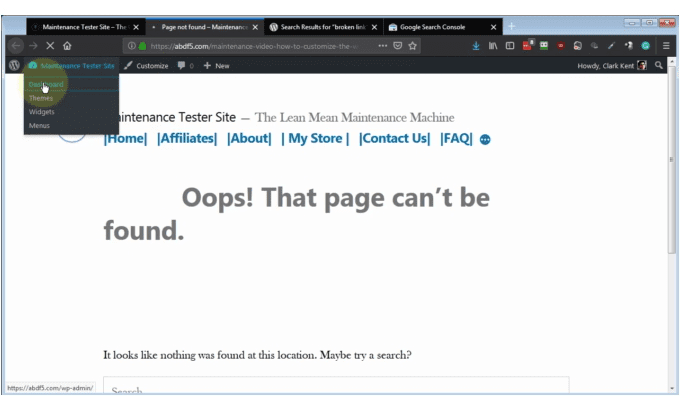680x396 pixels.
Task: Open the New content admin bar menu
Action: click(216, 65)
